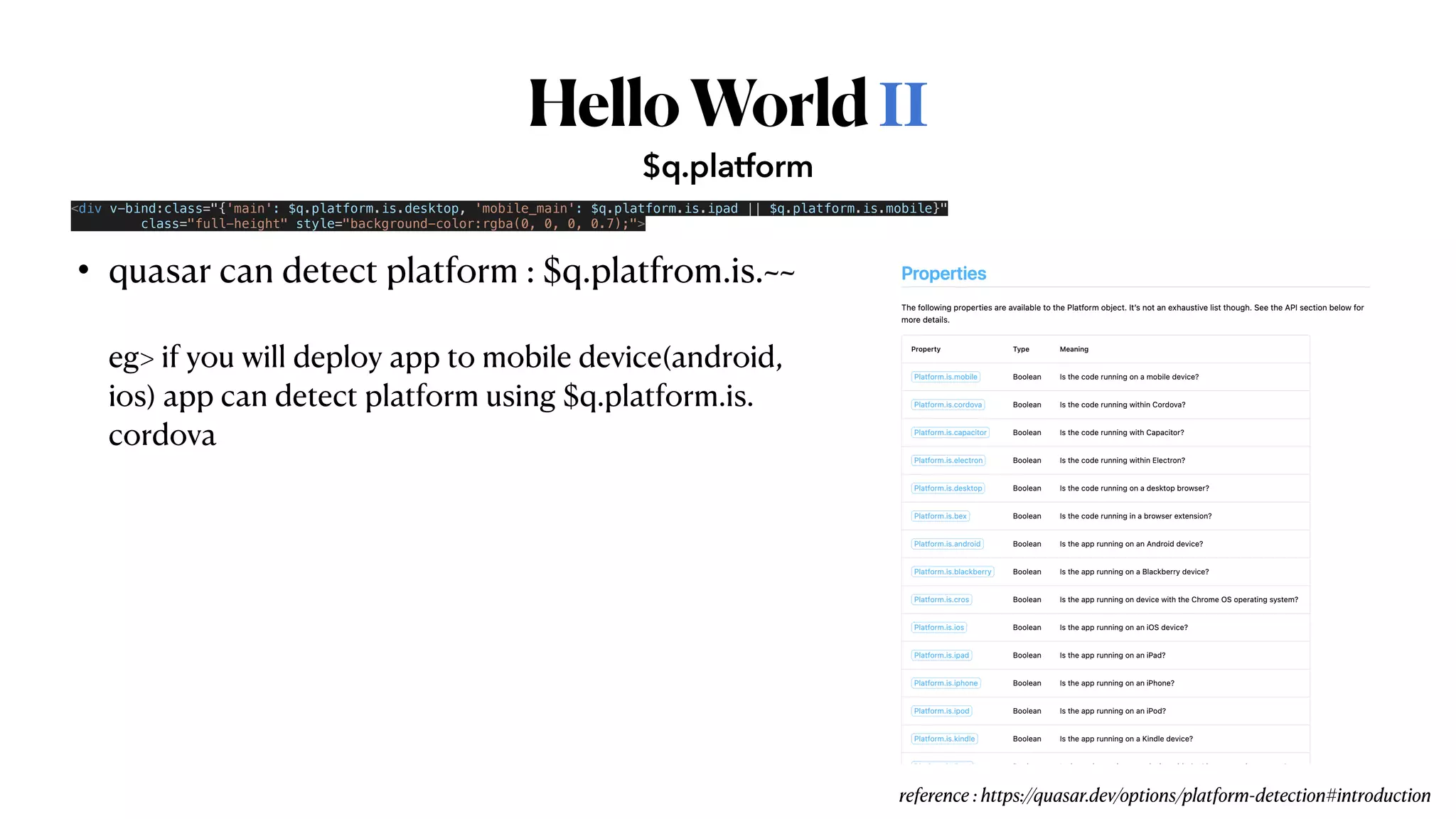The image size is (1456, 819).
Task: Click the Platform.is.android property tag
Action: coord(947,544)
